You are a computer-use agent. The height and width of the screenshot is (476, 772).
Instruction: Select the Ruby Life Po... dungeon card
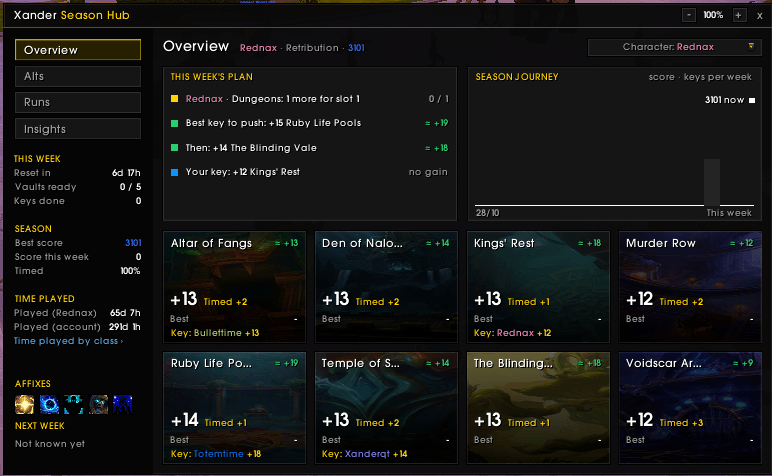(x=234, y=408)
